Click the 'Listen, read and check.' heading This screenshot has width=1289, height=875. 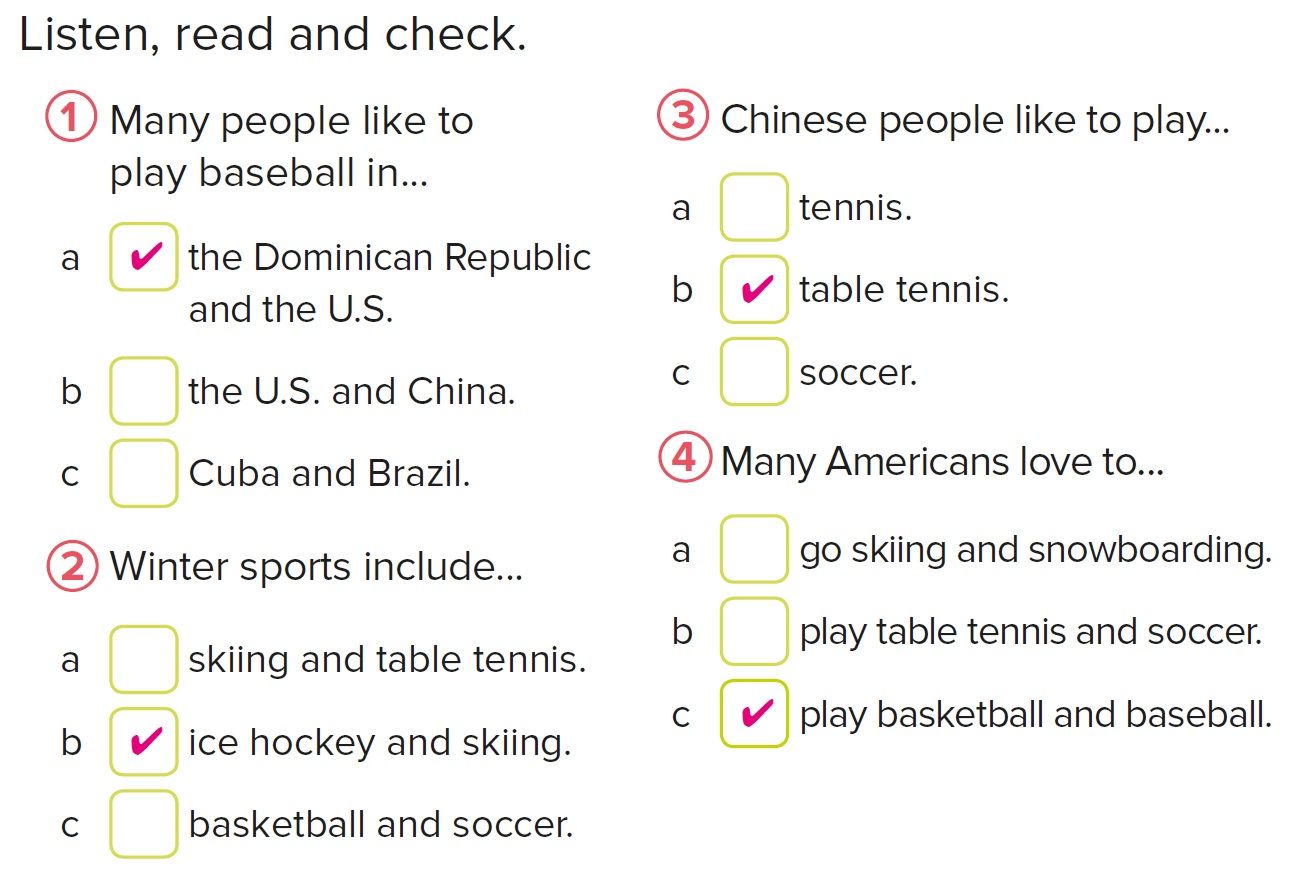tap(273, 36)
